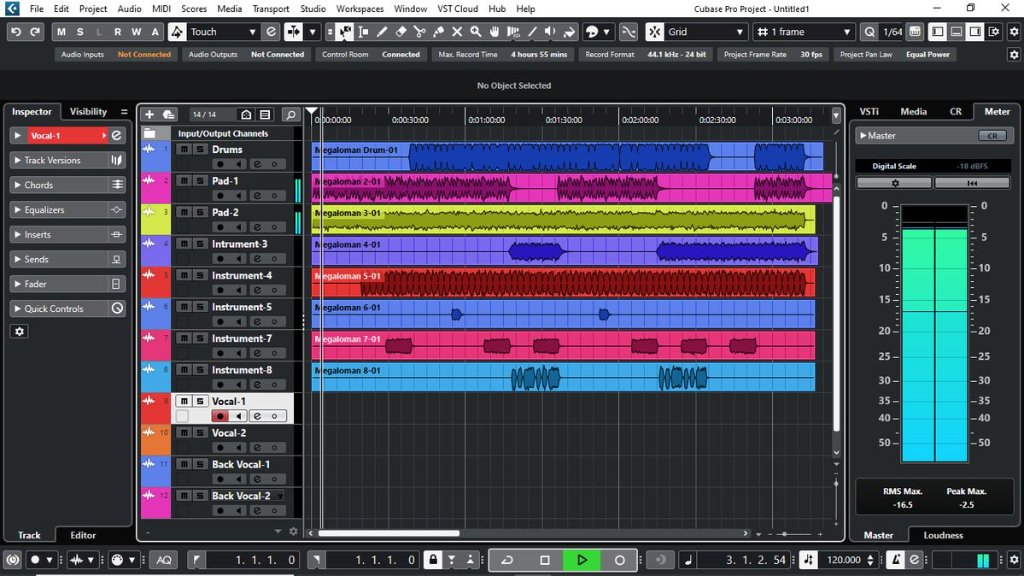Click the Loudness tab in meter panel
Image resolution: width=1024 pixels, height=576 pixels.
coord(943,535)
